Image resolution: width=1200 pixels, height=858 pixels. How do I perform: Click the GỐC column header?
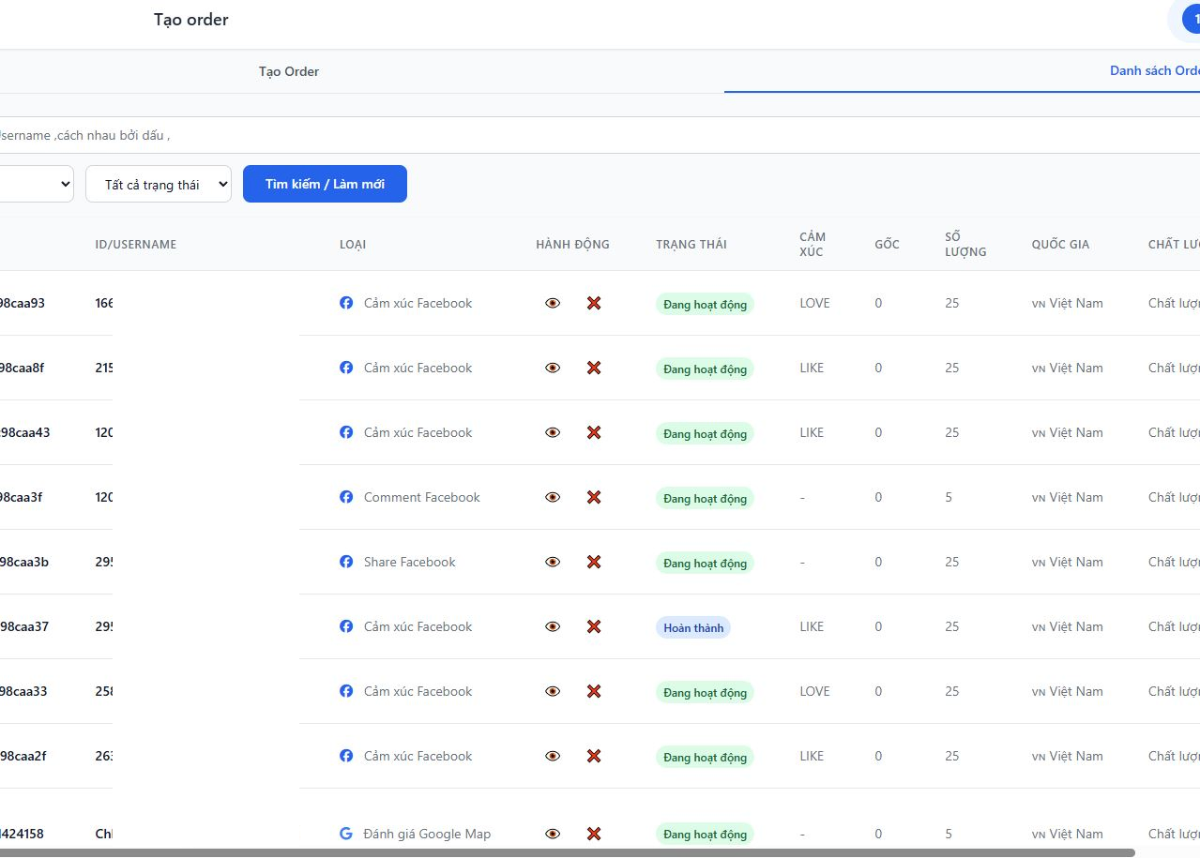click(887, 244)
